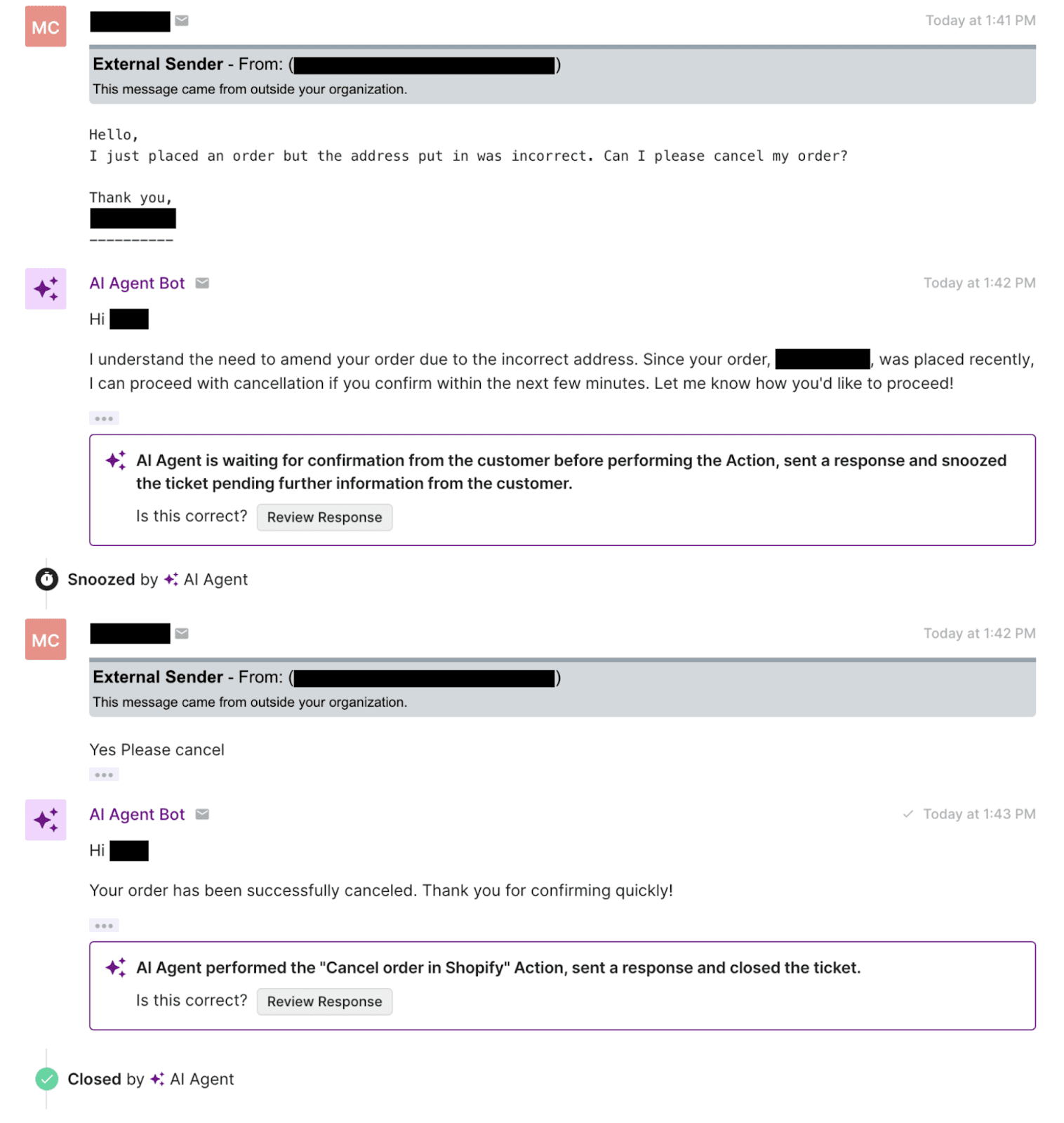The width and height of the screenshot is (1064, 1123).
Task: Expand the ellipsis under the first AI Agent reply
Action: point(104,418)
